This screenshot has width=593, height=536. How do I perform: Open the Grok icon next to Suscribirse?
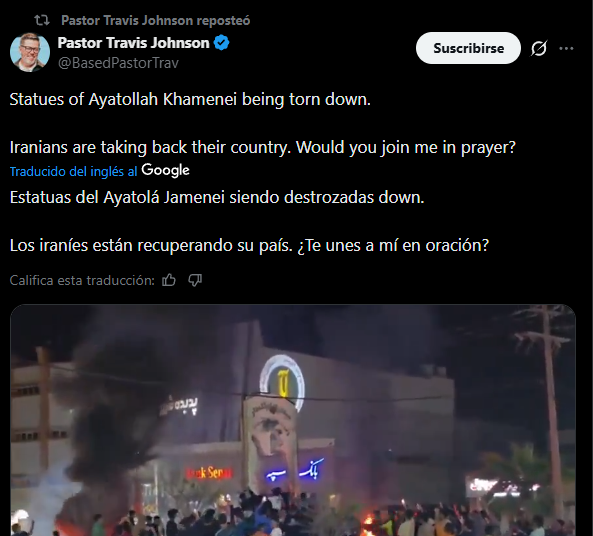pos(539,48)
